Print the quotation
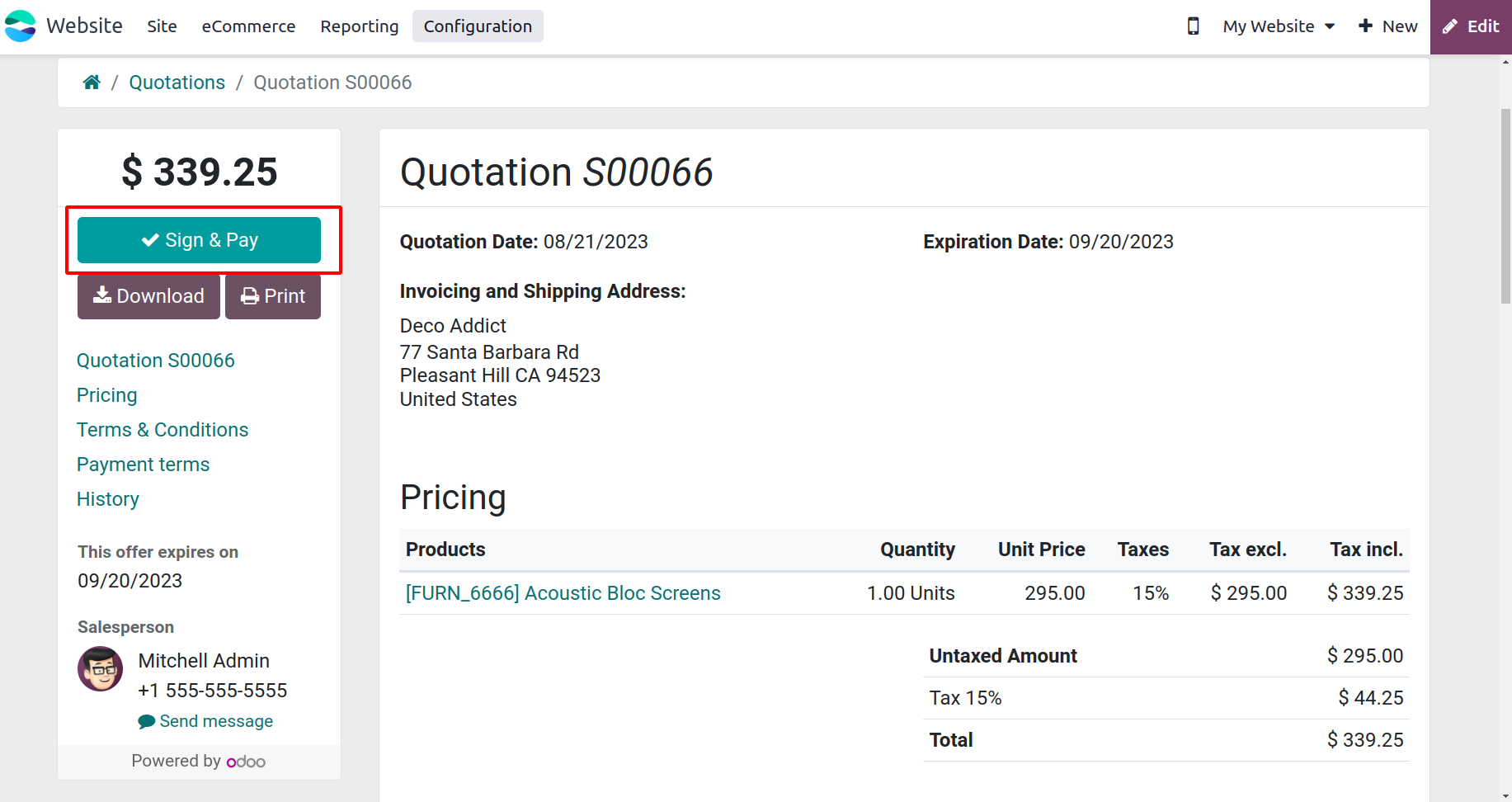Viewport: 1512px width, 802px height. (x=273, y=296)
